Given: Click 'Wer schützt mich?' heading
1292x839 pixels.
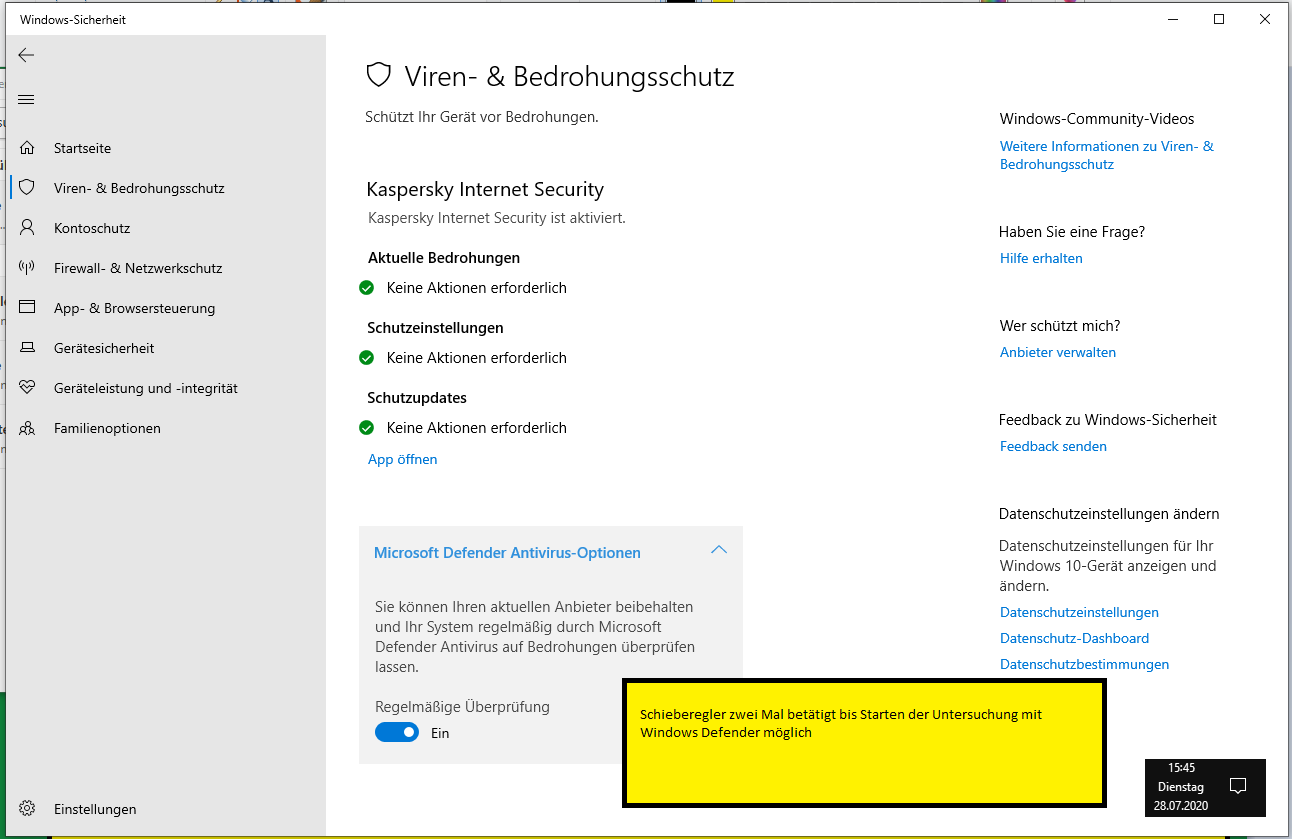Looking at the screenshot, I should (x=1060, y=326).
